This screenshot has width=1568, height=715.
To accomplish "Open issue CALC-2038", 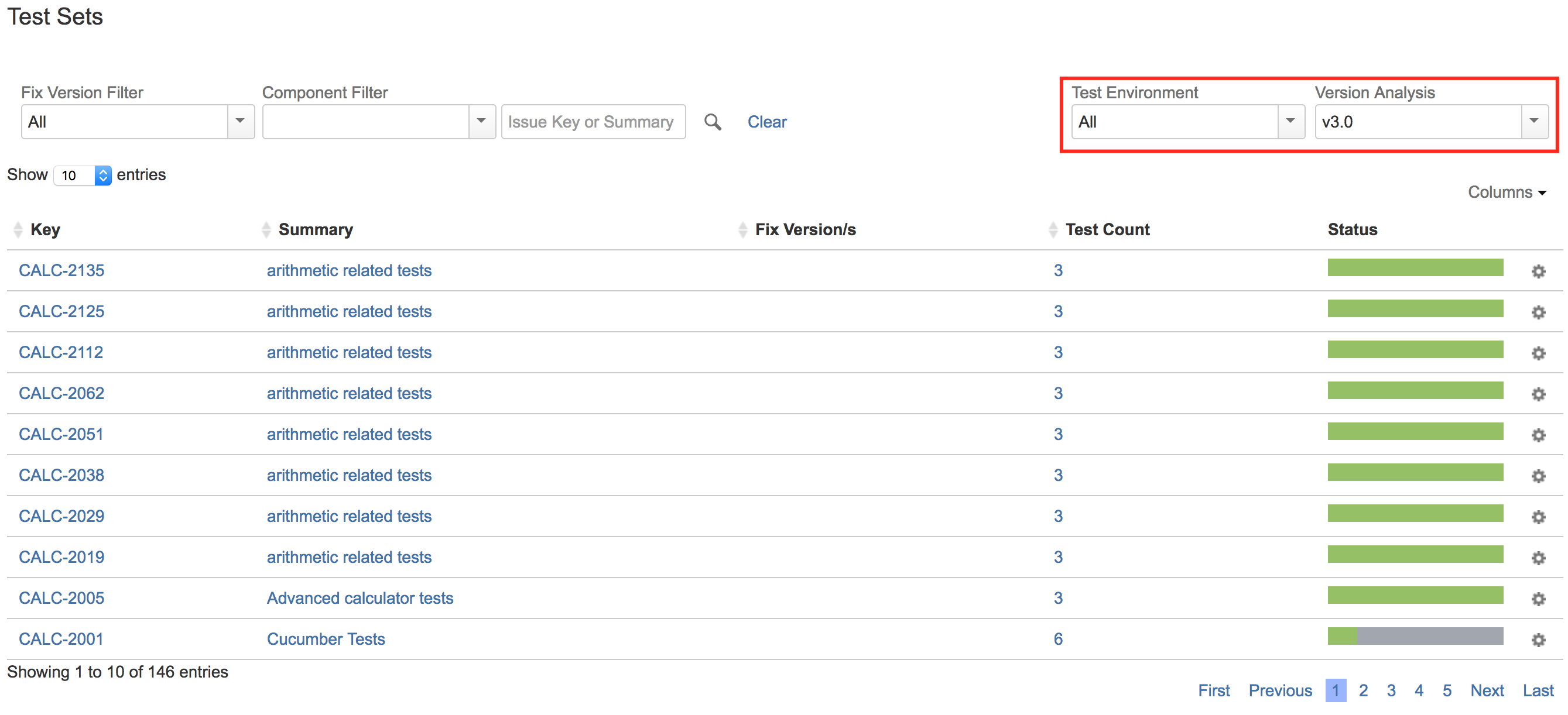I will pos(61,475).
